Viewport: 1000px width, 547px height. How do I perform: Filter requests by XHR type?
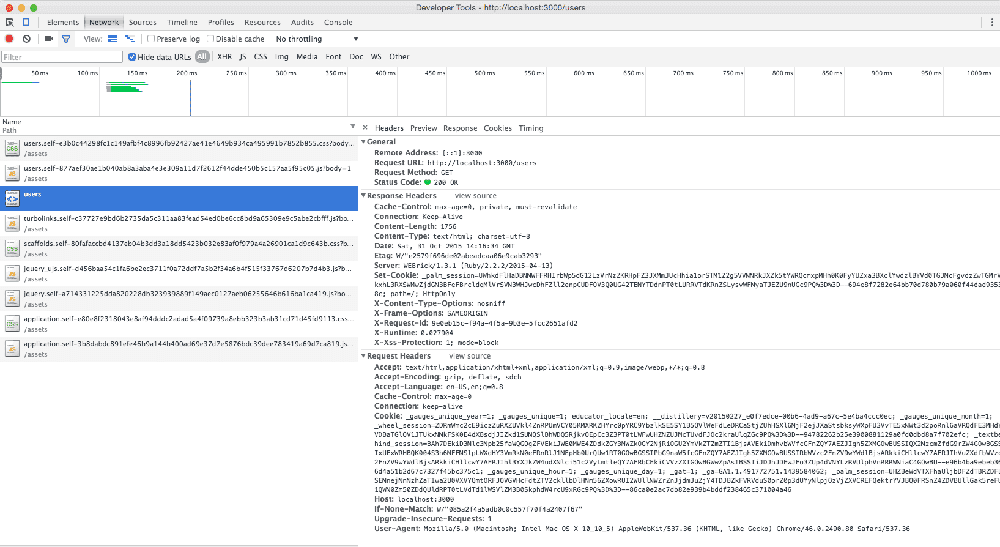[224, 57]
